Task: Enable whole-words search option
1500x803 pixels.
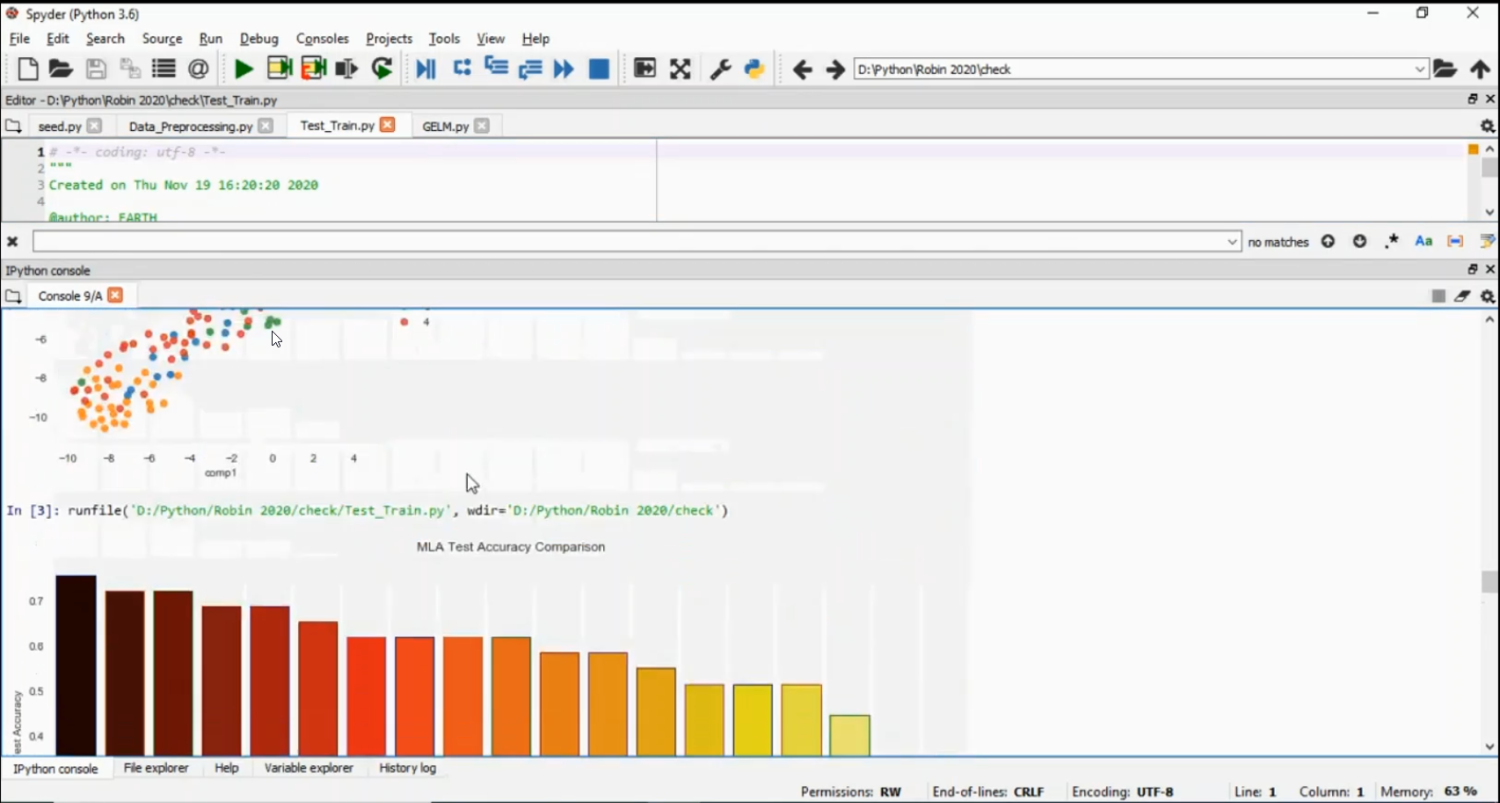Action: [x=1455, y=241]
